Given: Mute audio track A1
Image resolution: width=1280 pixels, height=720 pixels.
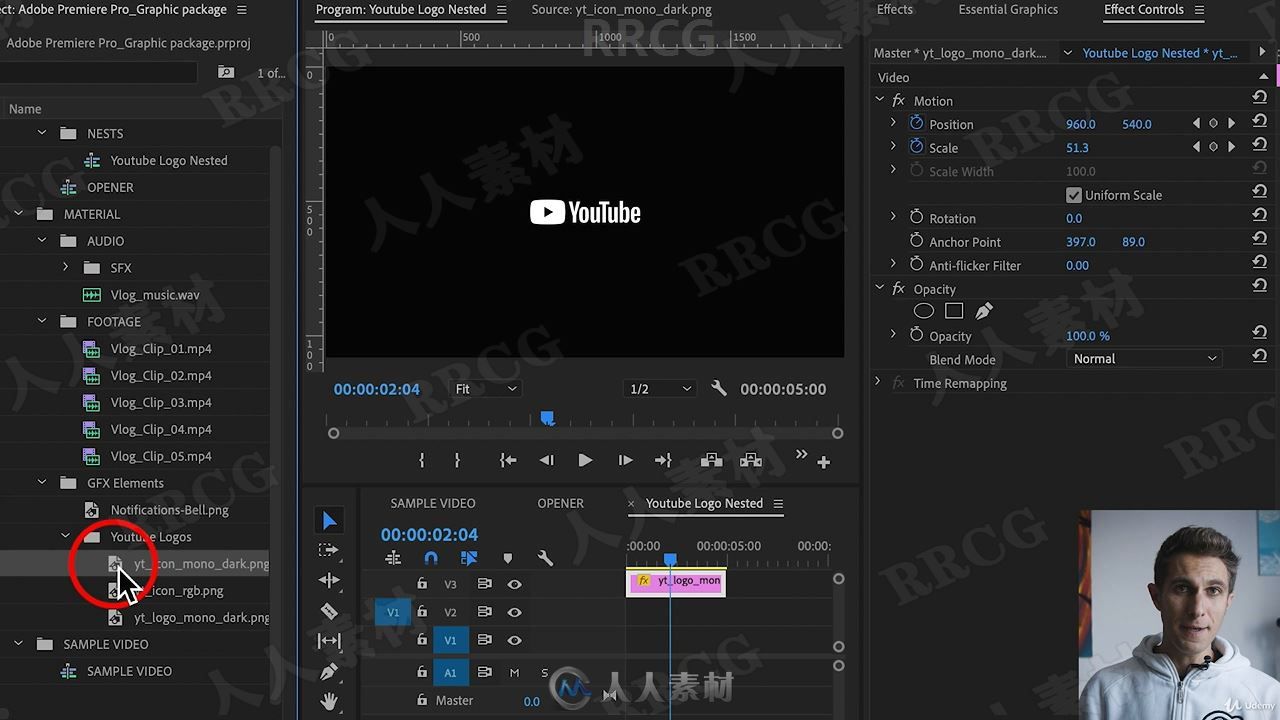Looking at the screenshot, I should pos(514,672).
